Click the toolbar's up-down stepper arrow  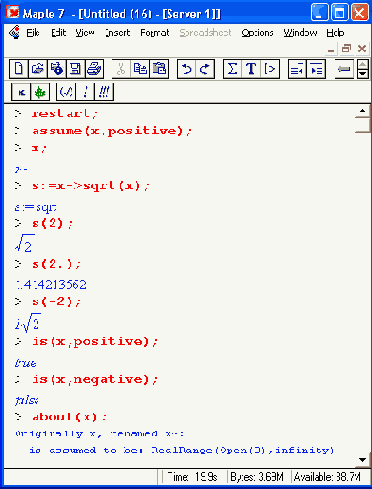[363, 69]
